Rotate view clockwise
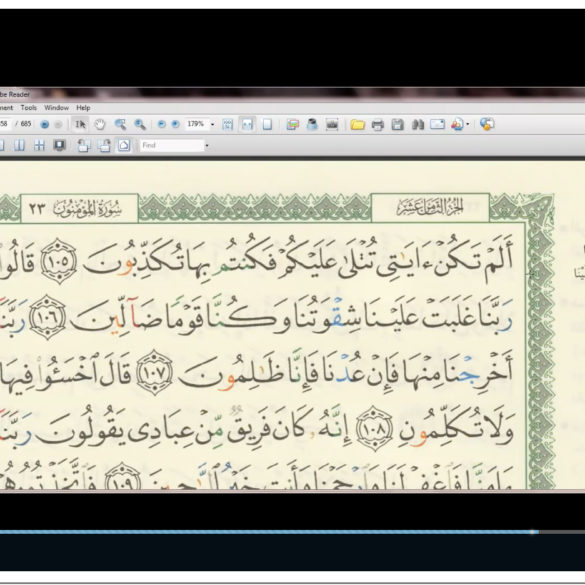The image size is (585, 585). coord(104,145)
